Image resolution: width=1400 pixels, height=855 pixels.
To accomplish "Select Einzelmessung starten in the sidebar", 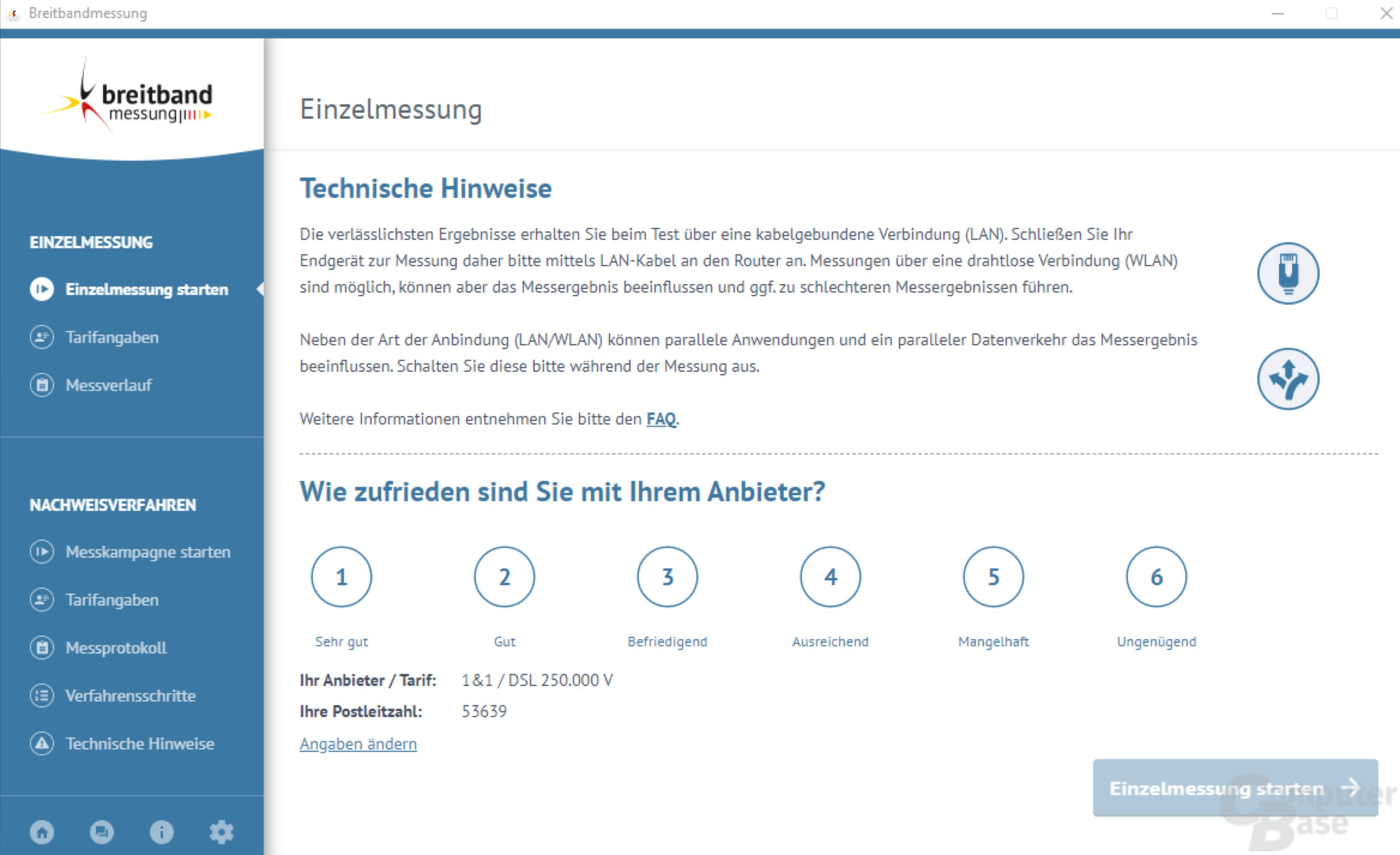I will [147, 290].
